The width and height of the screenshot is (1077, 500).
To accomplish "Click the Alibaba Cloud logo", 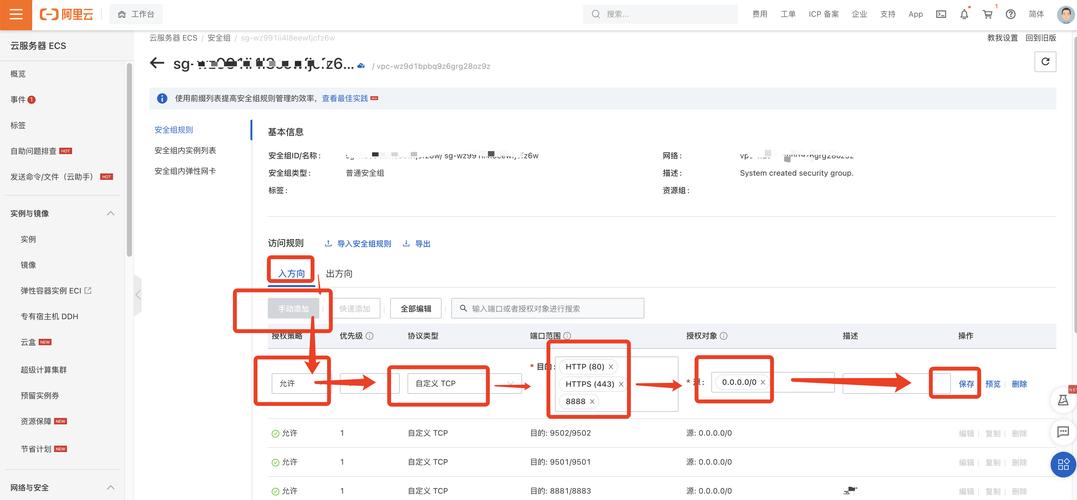I will click(65, 14).
